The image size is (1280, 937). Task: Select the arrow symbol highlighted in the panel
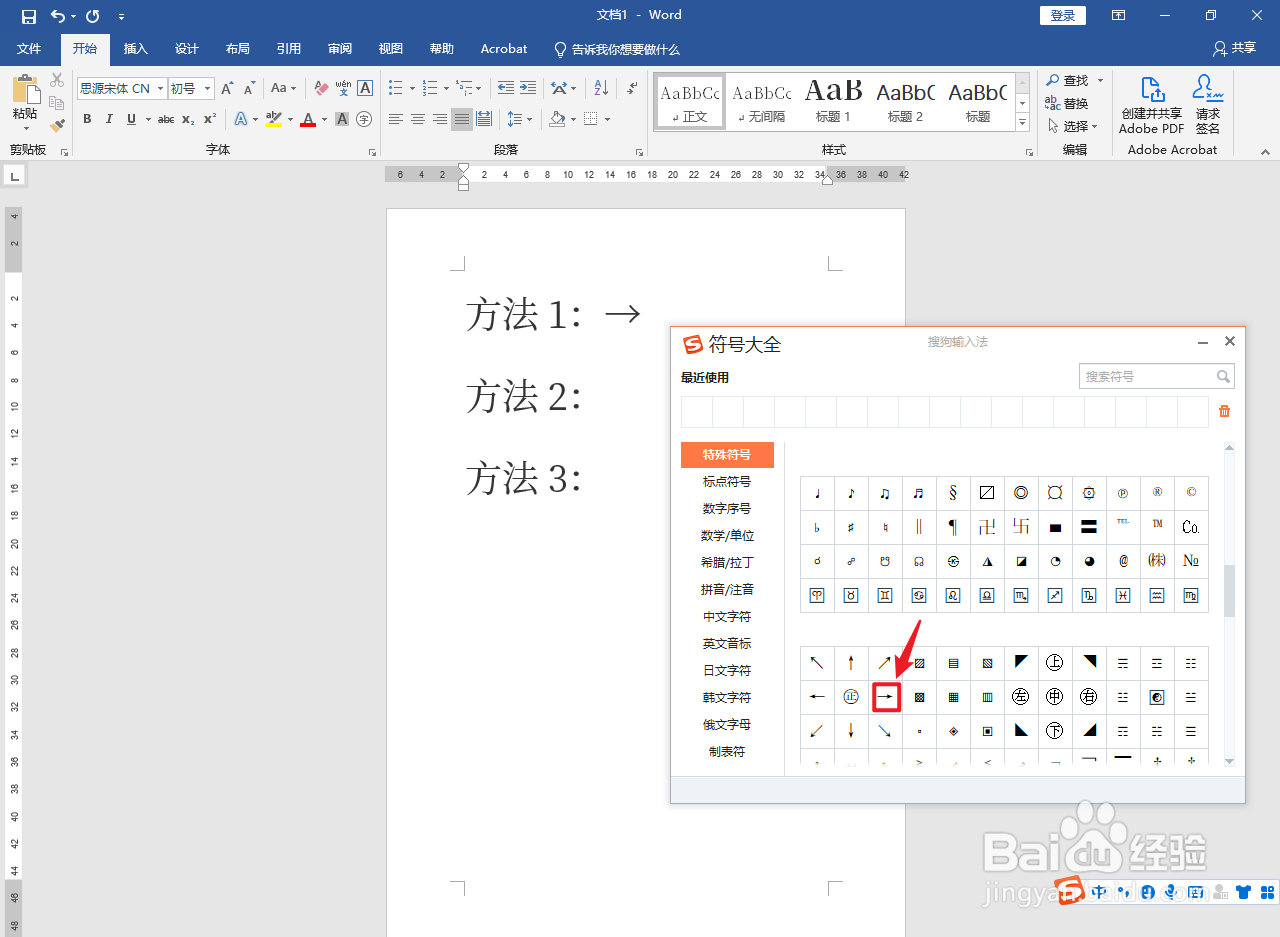pyautogui.click(x=886, y=697)
